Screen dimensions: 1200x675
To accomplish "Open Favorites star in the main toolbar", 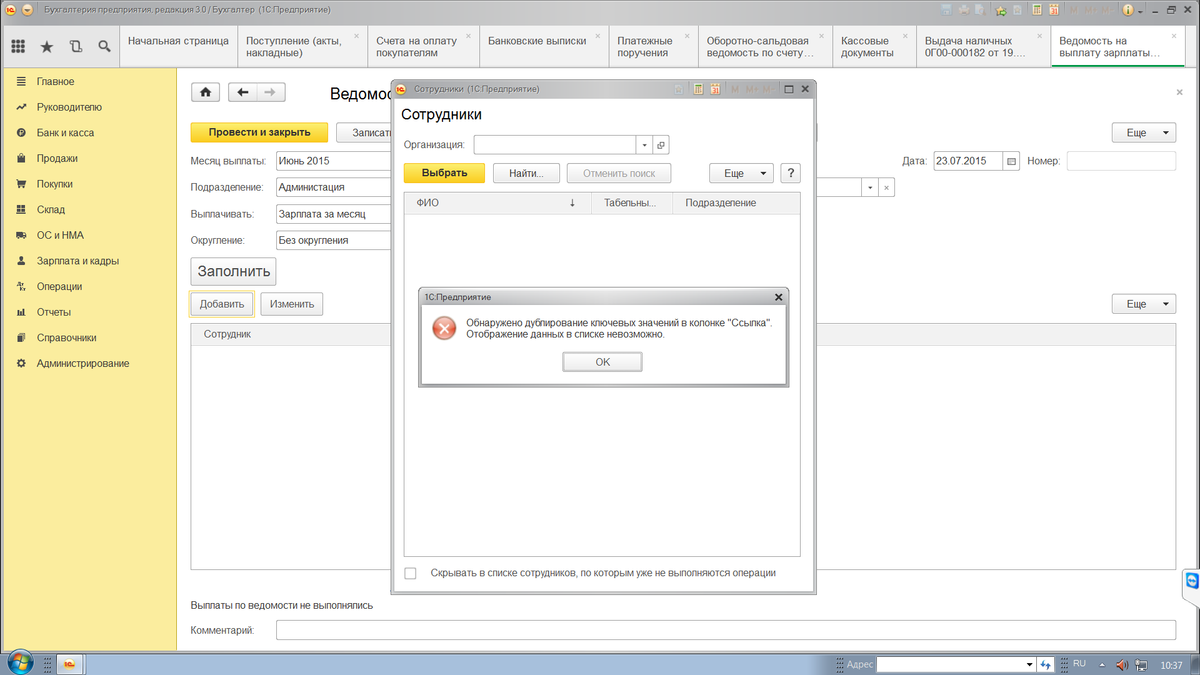I will pyautogui.click(x=47, y=46).
